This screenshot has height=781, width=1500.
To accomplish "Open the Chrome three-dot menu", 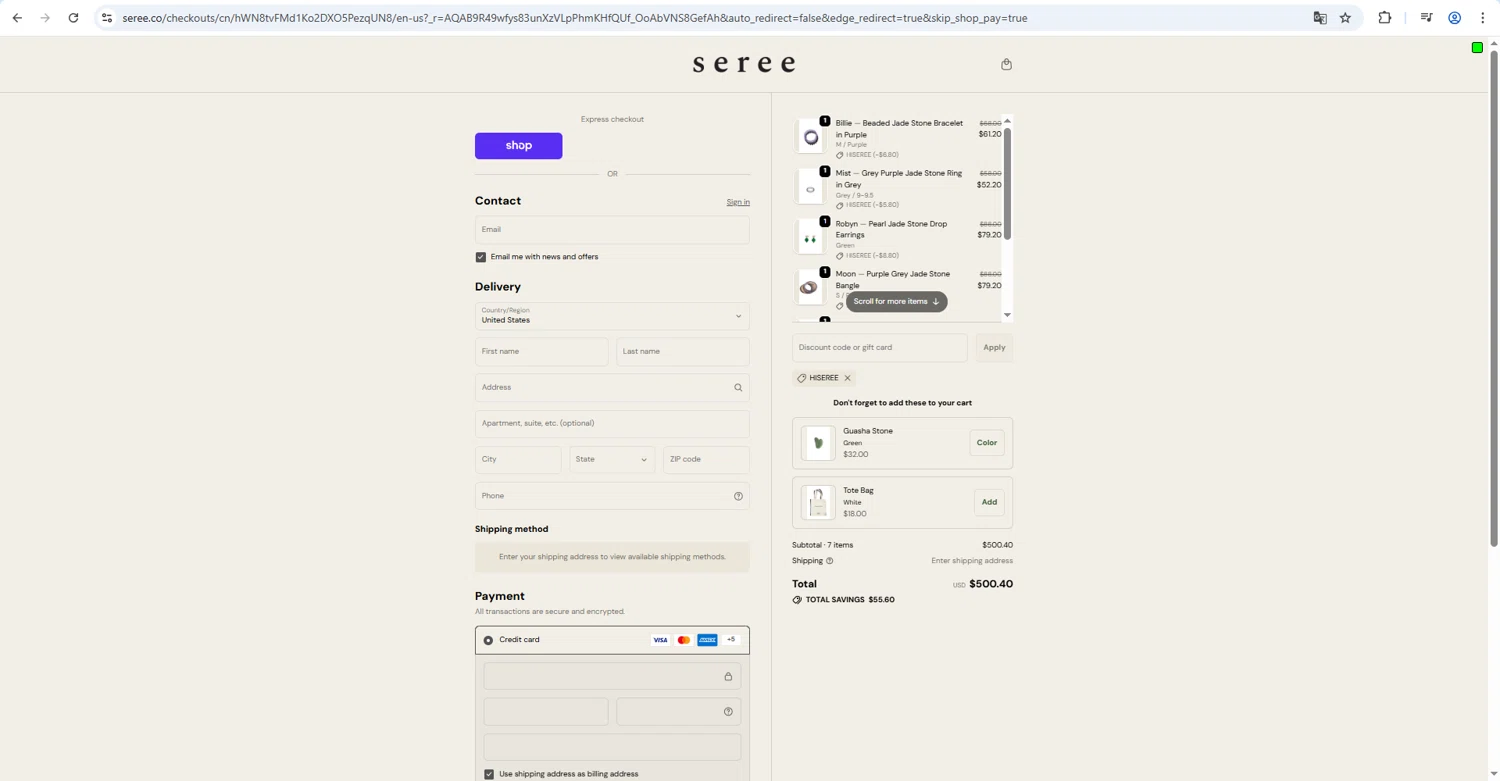I will click(x=1483, y=18).
